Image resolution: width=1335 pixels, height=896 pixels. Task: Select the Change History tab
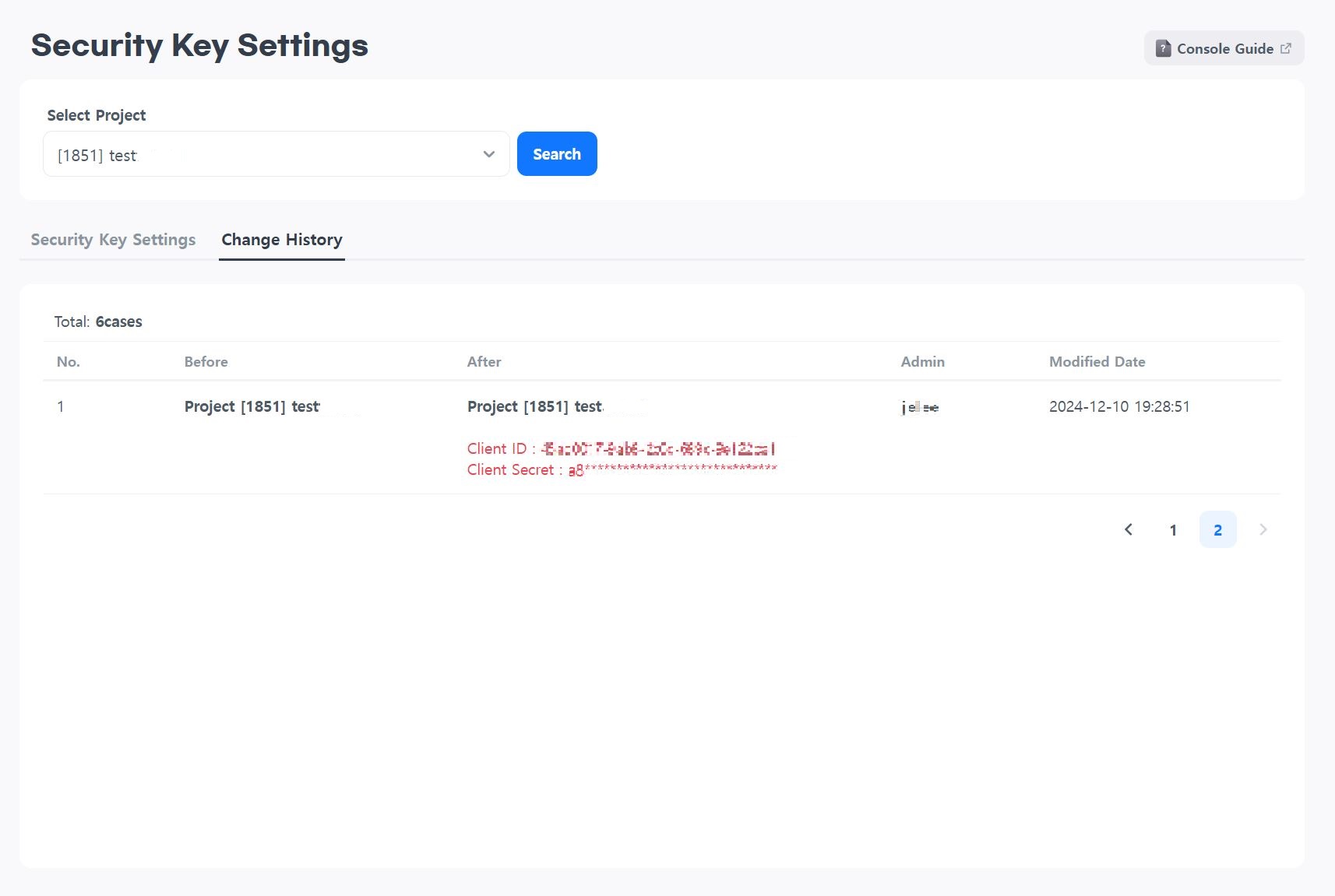tap(281, 240)
